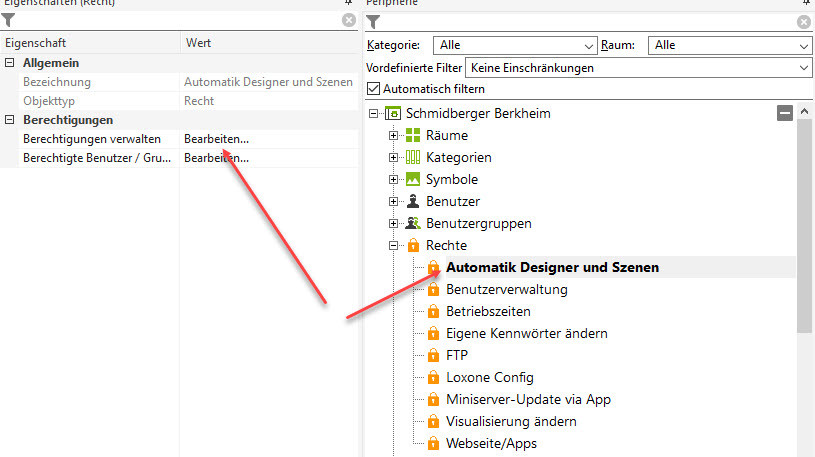Clear the Peripherie filter with the X icon
815x457 pixels.
804,22
